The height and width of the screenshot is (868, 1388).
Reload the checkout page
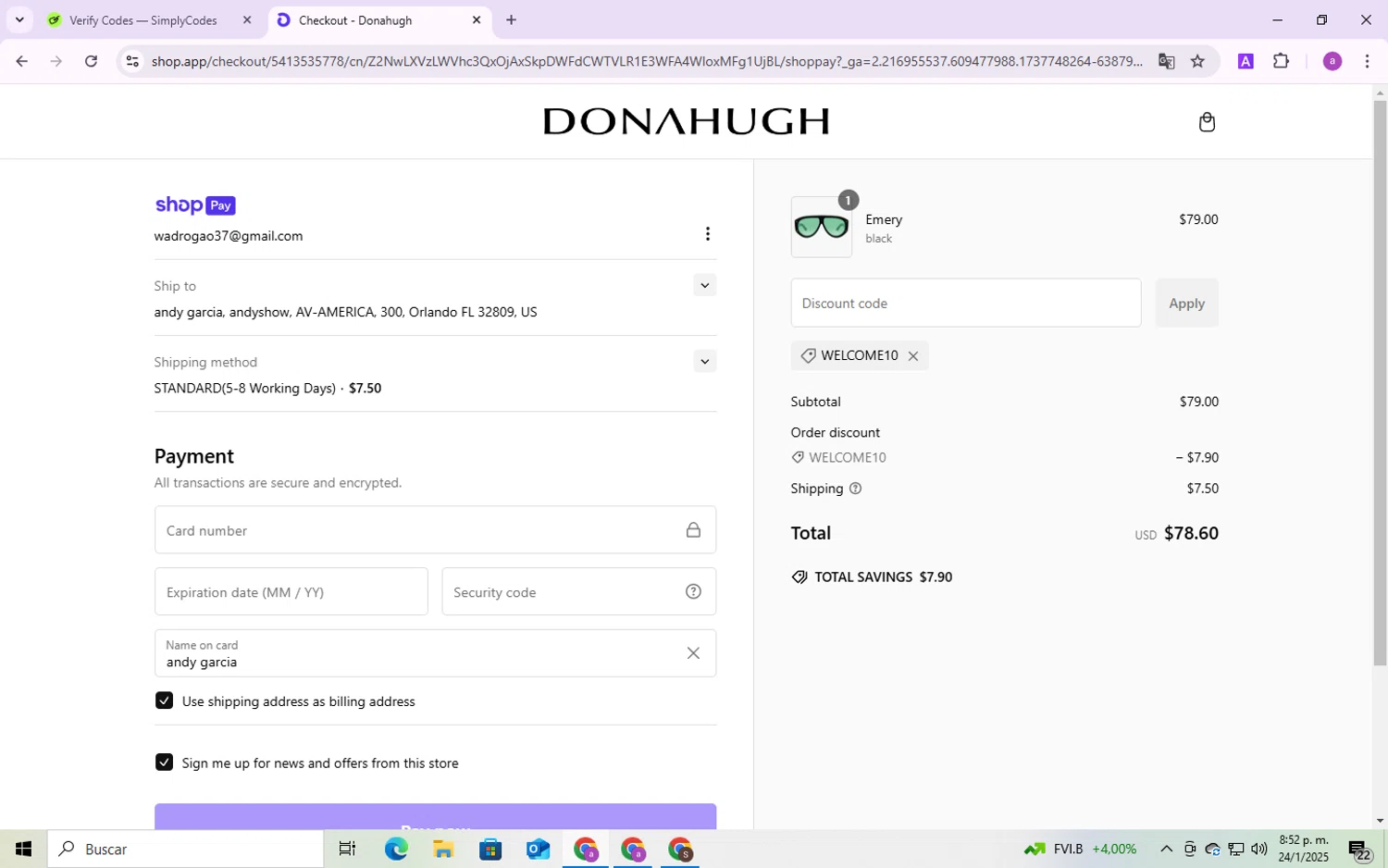pyautogui.click(x=91, y=62)
